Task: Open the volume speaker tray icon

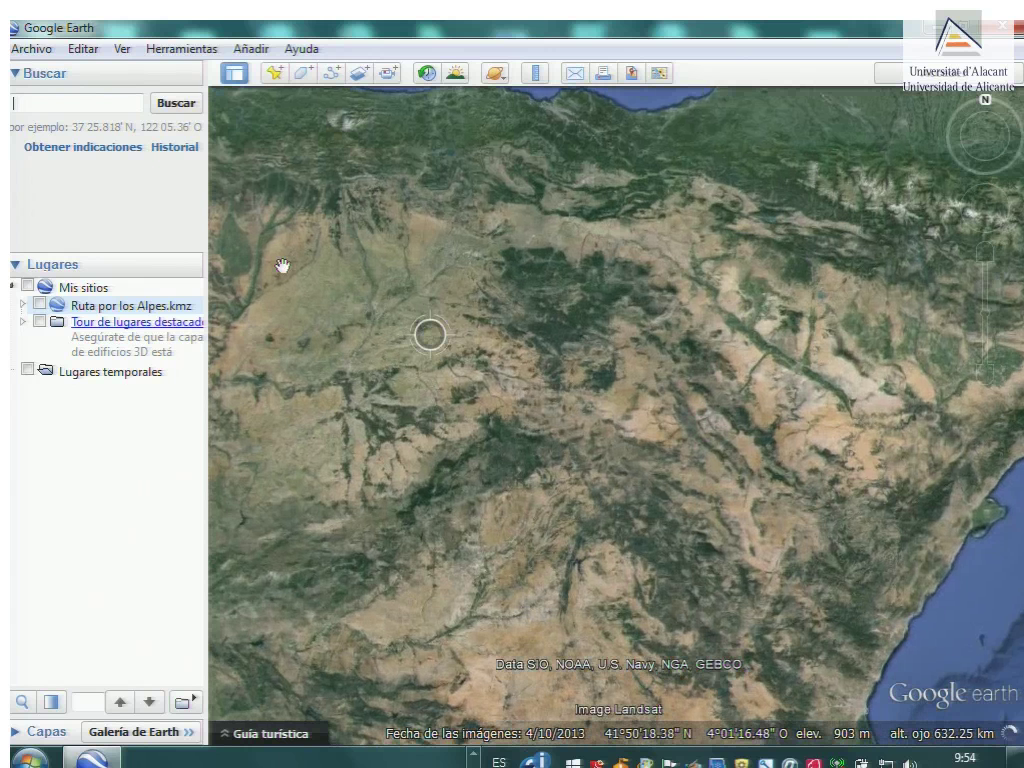Action: click(909, 763)
